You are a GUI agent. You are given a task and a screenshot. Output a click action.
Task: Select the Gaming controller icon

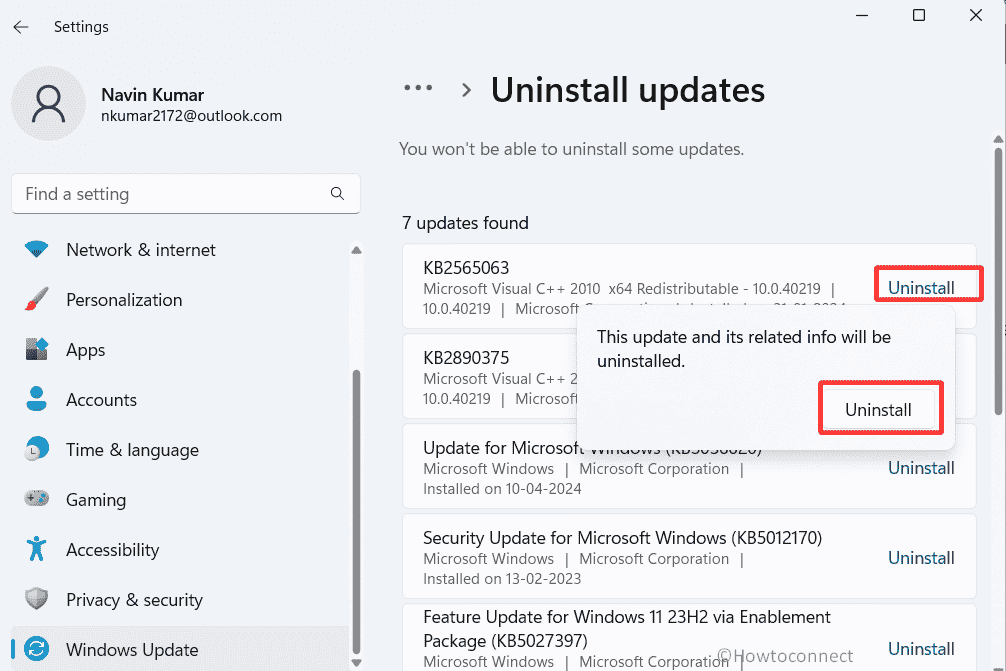click(x=37, y=499)
